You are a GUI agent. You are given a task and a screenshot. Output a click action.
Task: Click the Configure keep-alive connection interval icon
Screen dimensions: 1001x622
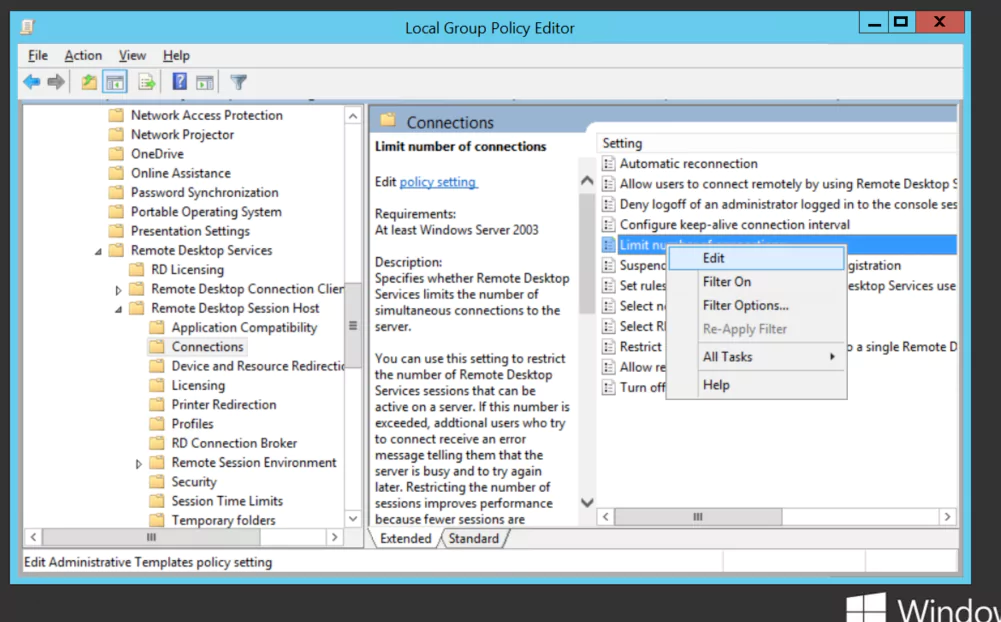(x=609, y=225)
